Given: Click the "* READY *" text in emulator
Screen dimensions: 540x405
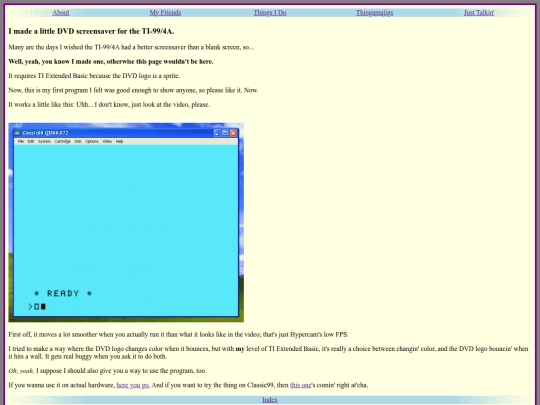Looking at the screenshot, I should click(63, 293).
